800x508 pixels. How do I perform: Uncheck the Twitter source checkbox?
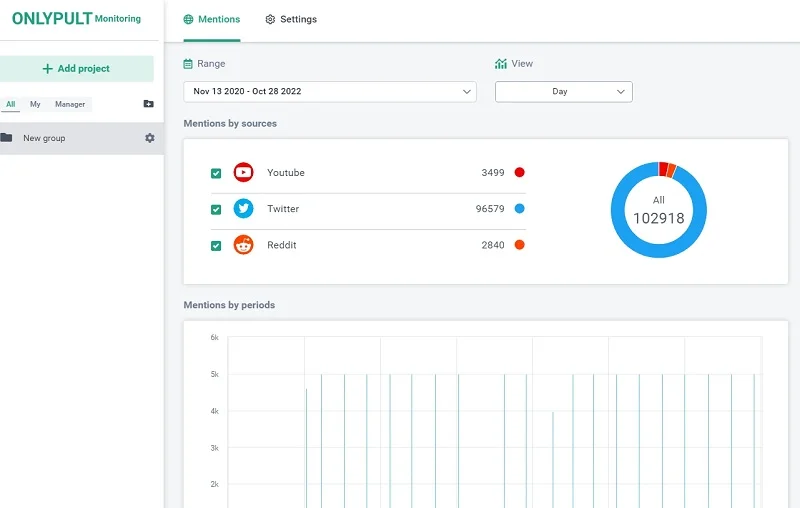(x=216, y=209)
